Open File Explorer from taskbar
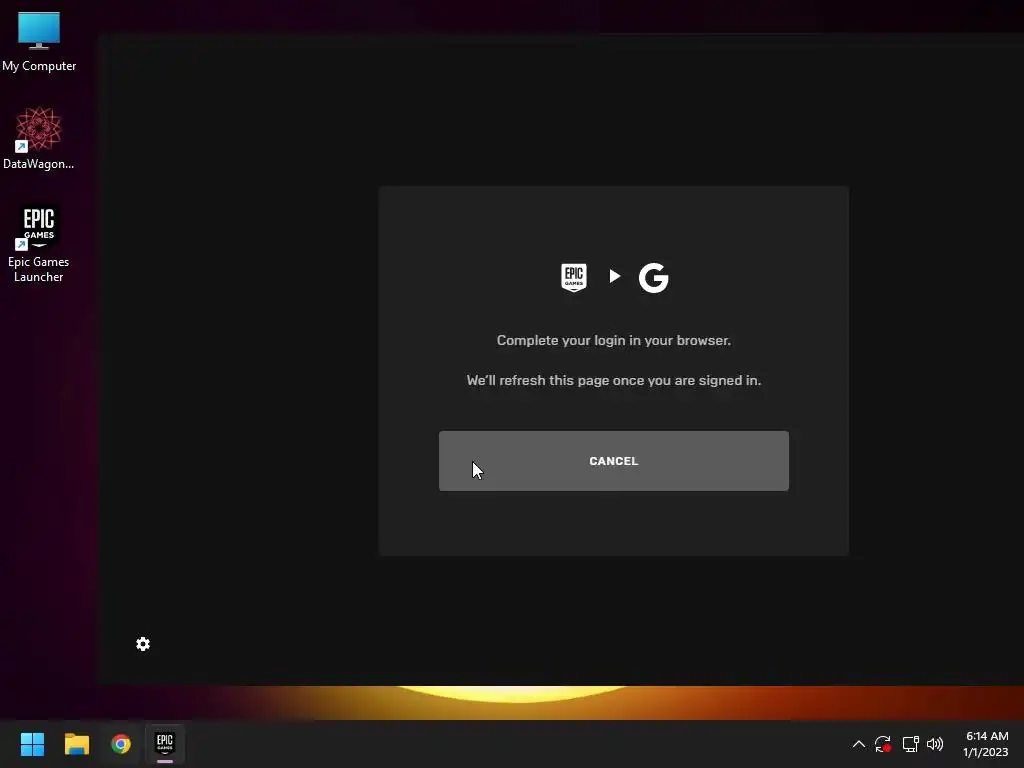Screen dimensions: 1024x768 click(x=76, y=744)
